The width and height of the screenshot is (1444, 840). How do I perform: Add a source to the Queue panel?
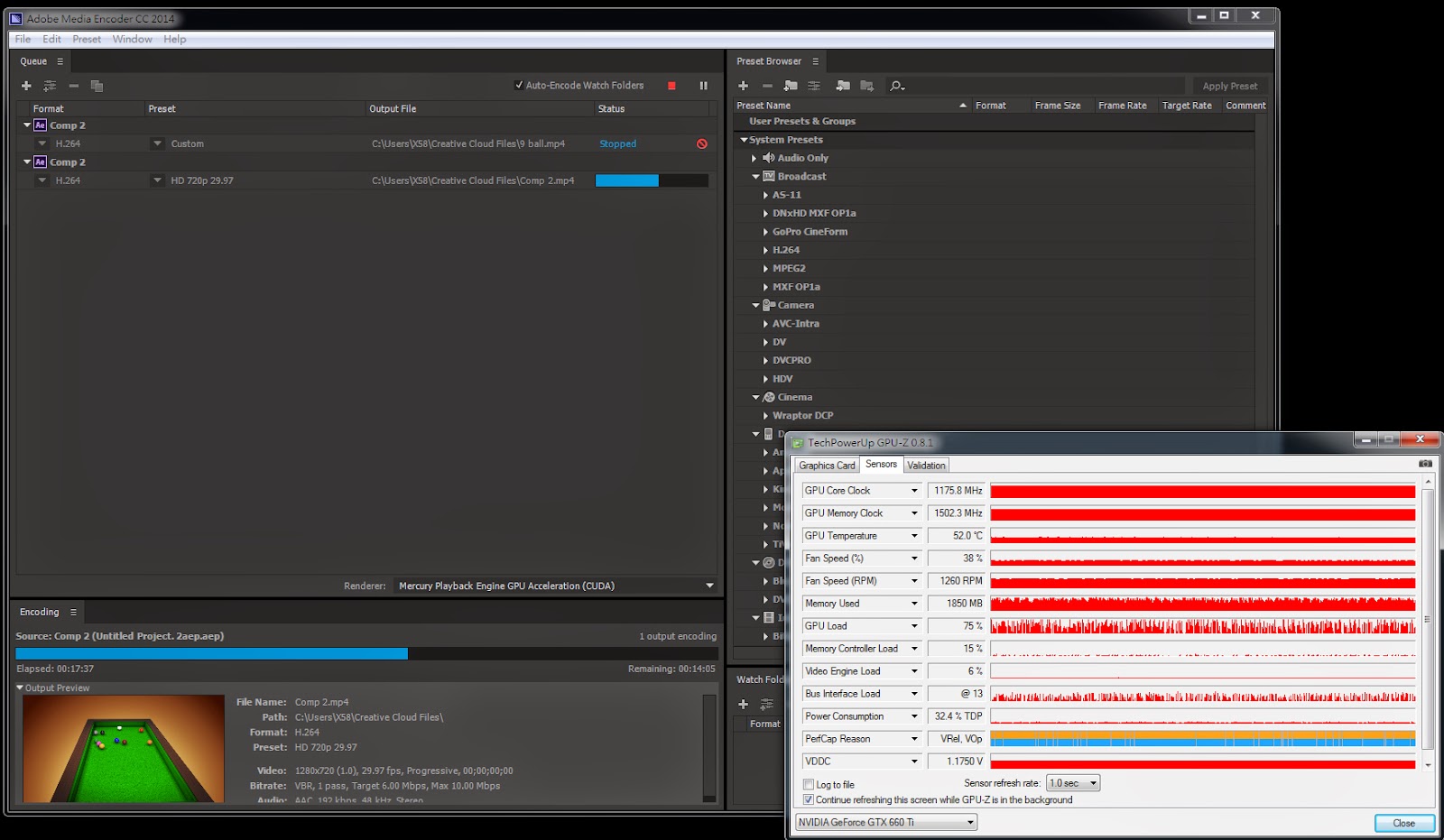pos(26,86)
